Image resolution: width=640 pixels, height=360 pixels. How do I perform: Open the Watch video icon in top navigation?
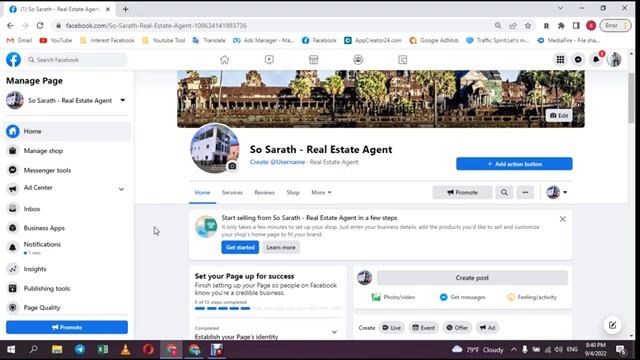click(269, 60)
